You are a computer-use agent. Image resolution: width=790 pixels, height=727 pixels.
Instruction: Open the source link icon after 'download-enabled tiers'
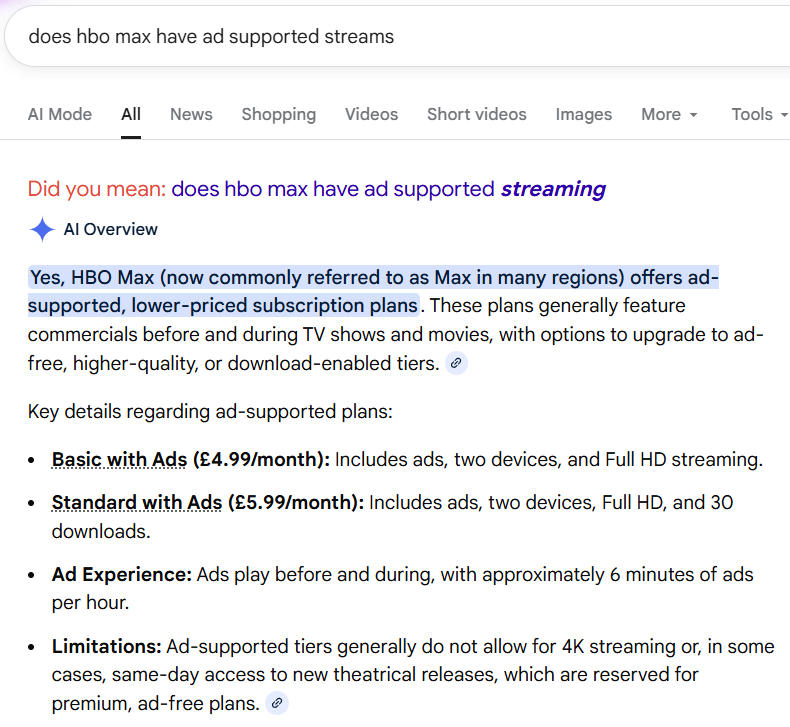pyautogui.click(x=456, y=363)
